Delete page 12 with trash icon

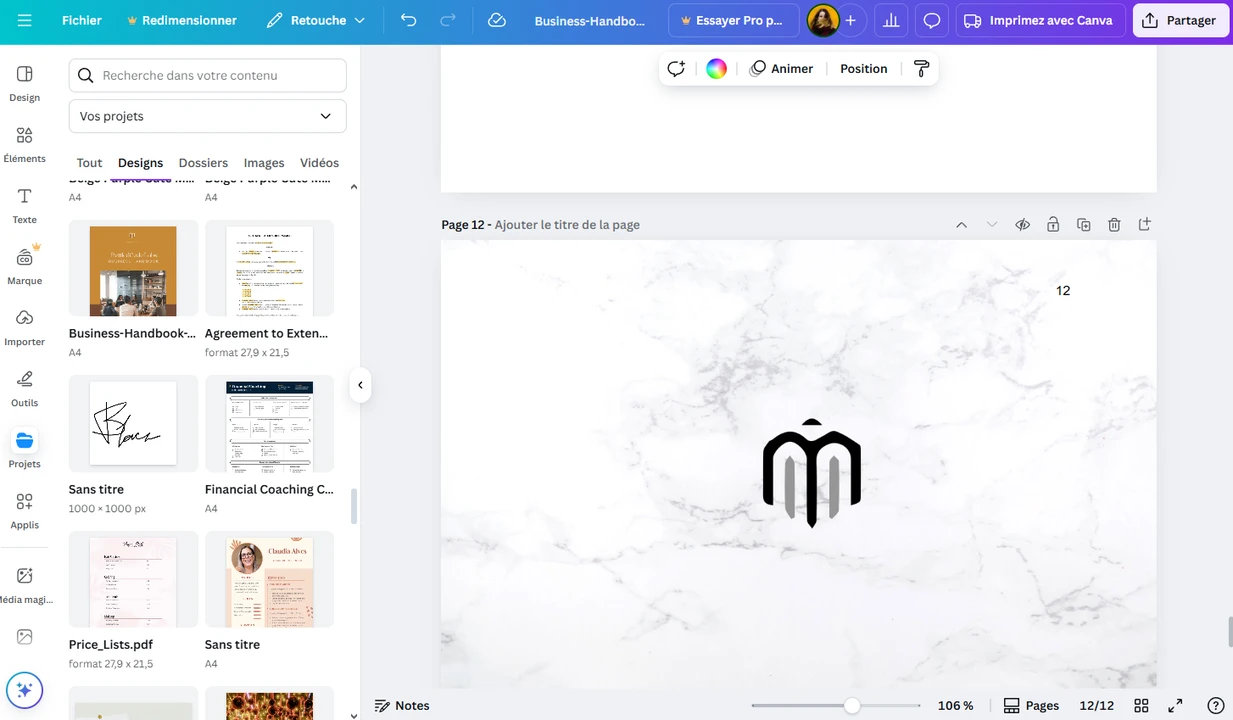coord(1114,225)
